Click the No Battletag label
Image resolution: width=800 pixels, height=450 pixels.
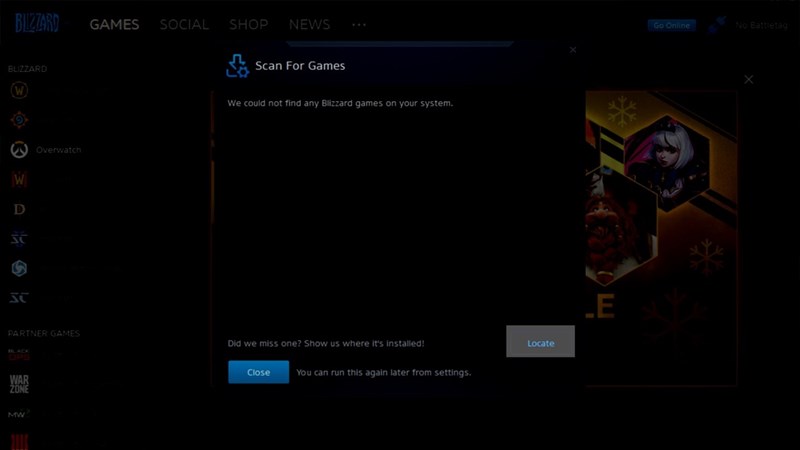pyautogui.click(x=761, y=25)
